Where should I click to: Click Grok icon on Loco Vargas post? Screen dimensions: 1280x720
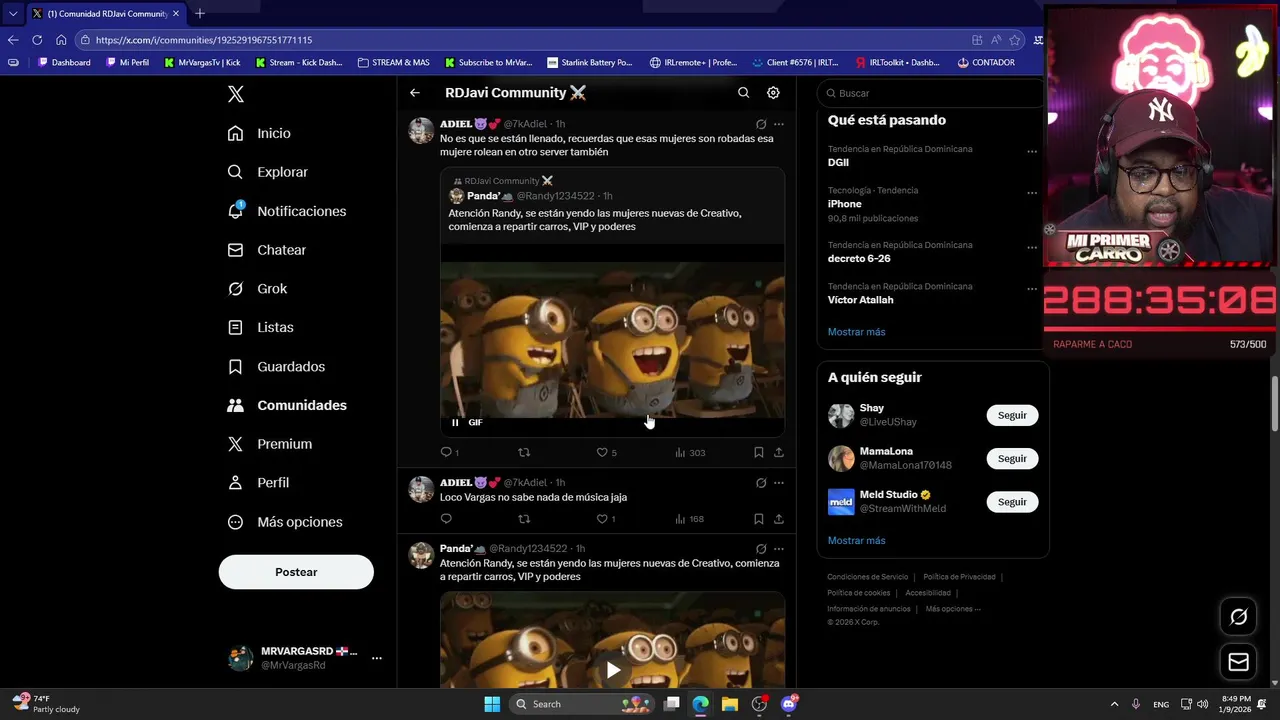[x=761, y=483]
